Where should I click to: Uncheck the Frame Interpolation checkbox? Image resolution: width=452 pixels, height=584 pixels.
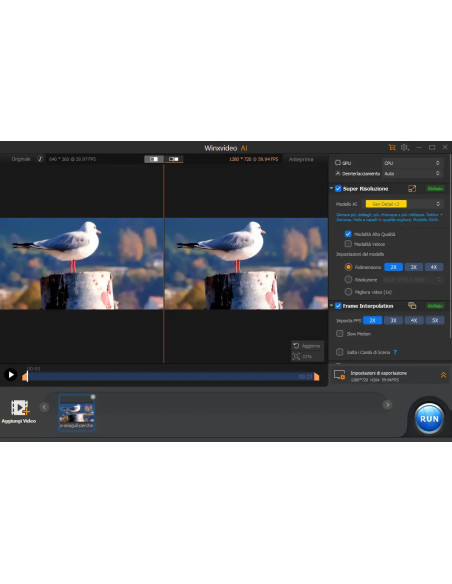coord(338,306)
